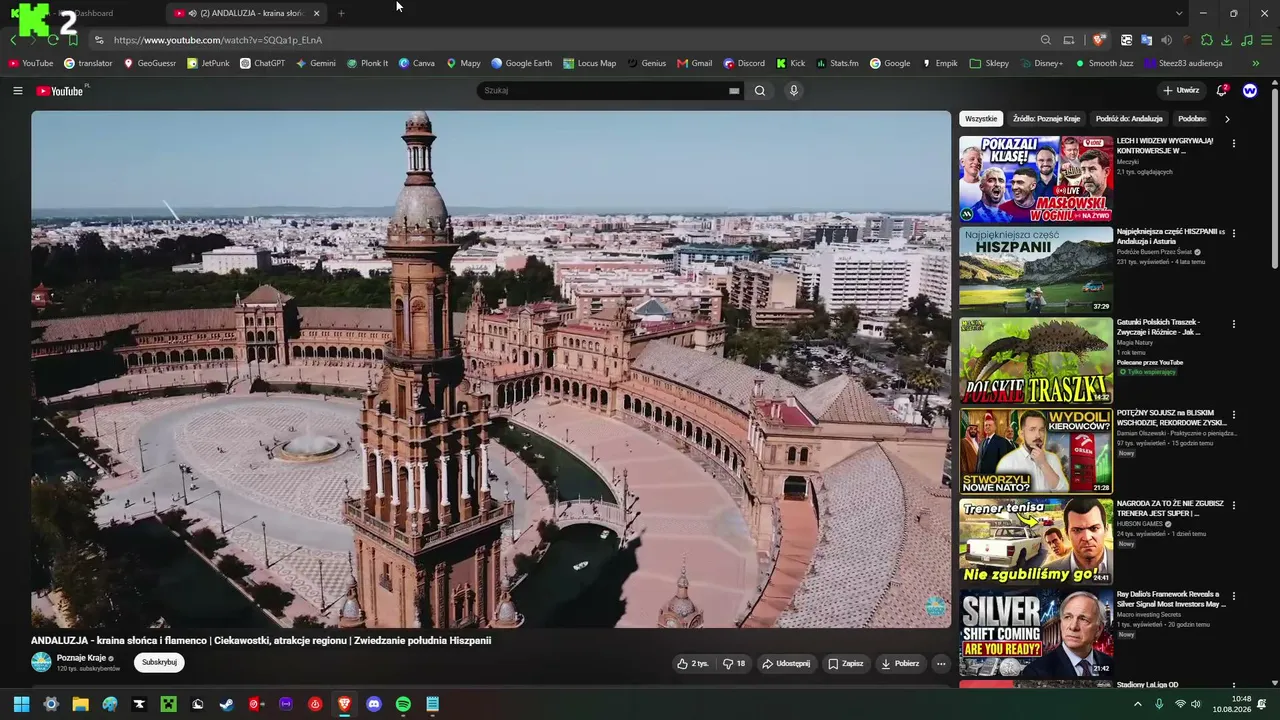Open the POLSKIE TRASZKI video thumbnail

click(1036, 361)
